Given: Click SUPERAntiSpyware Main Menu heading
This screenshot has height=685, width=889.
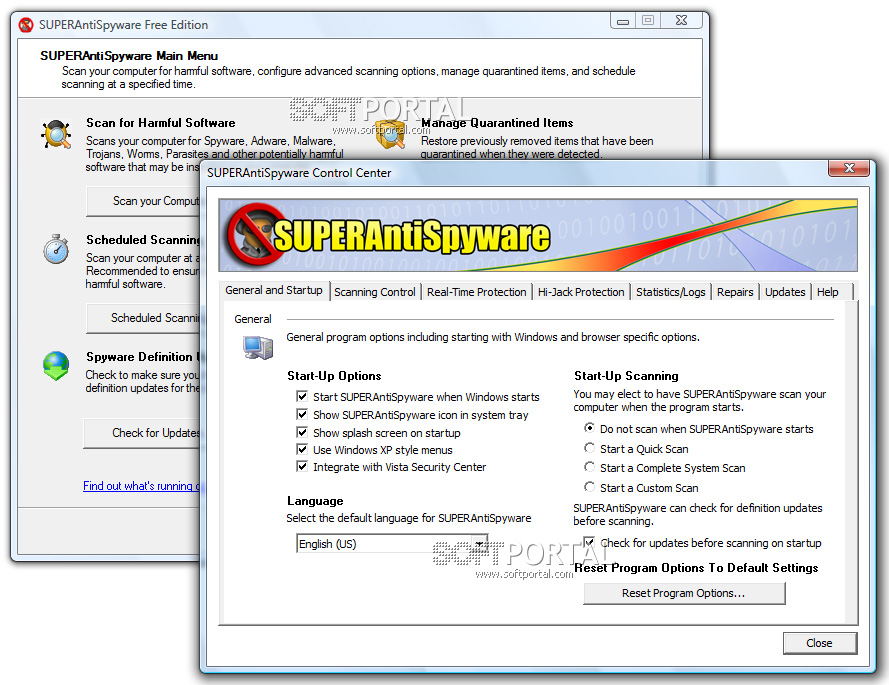Looking at the screenshot, I should 129,56.
